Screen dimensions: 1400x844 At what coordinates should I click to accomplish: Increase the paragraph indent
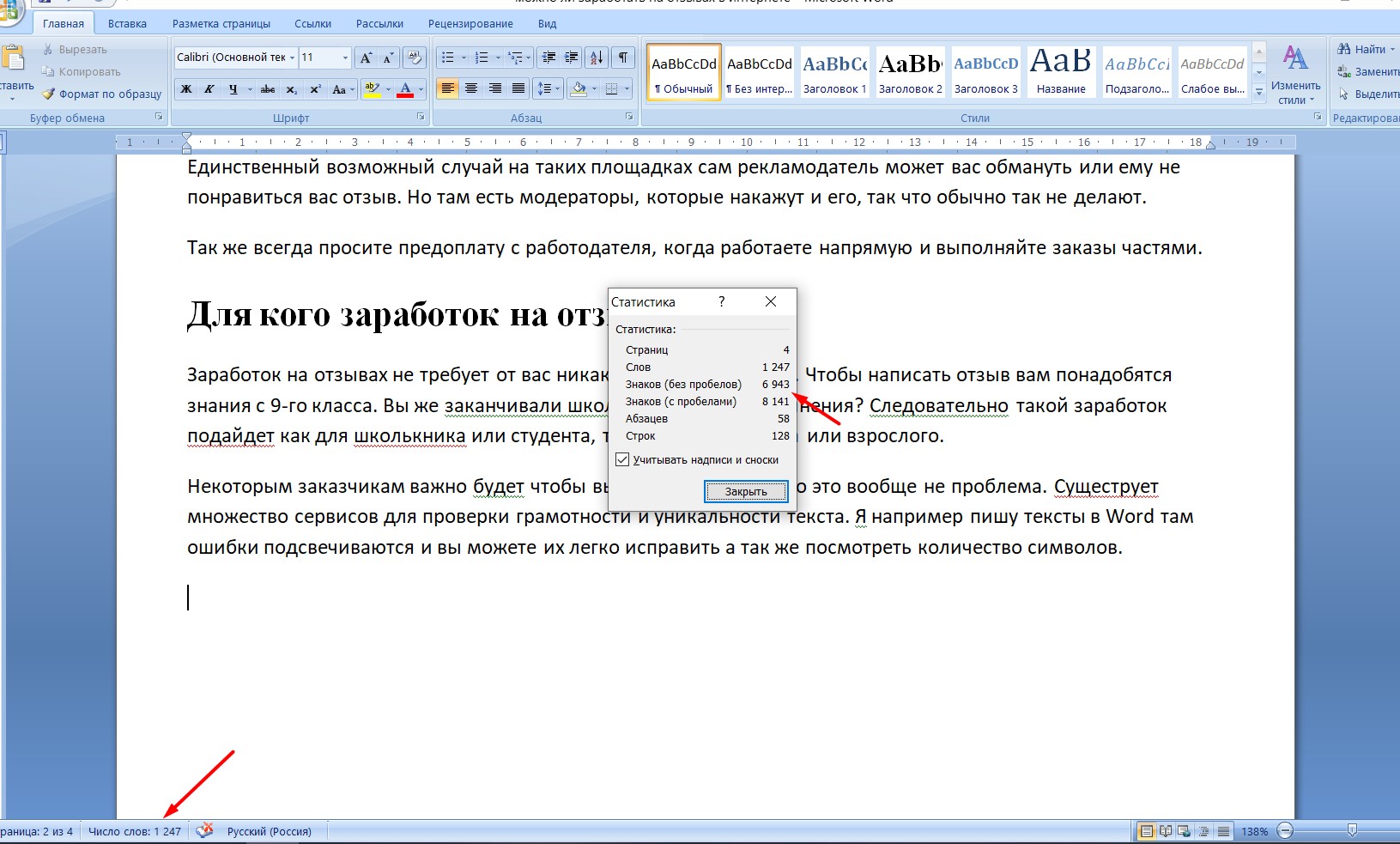pyautogui.click(x=571, y=58)
